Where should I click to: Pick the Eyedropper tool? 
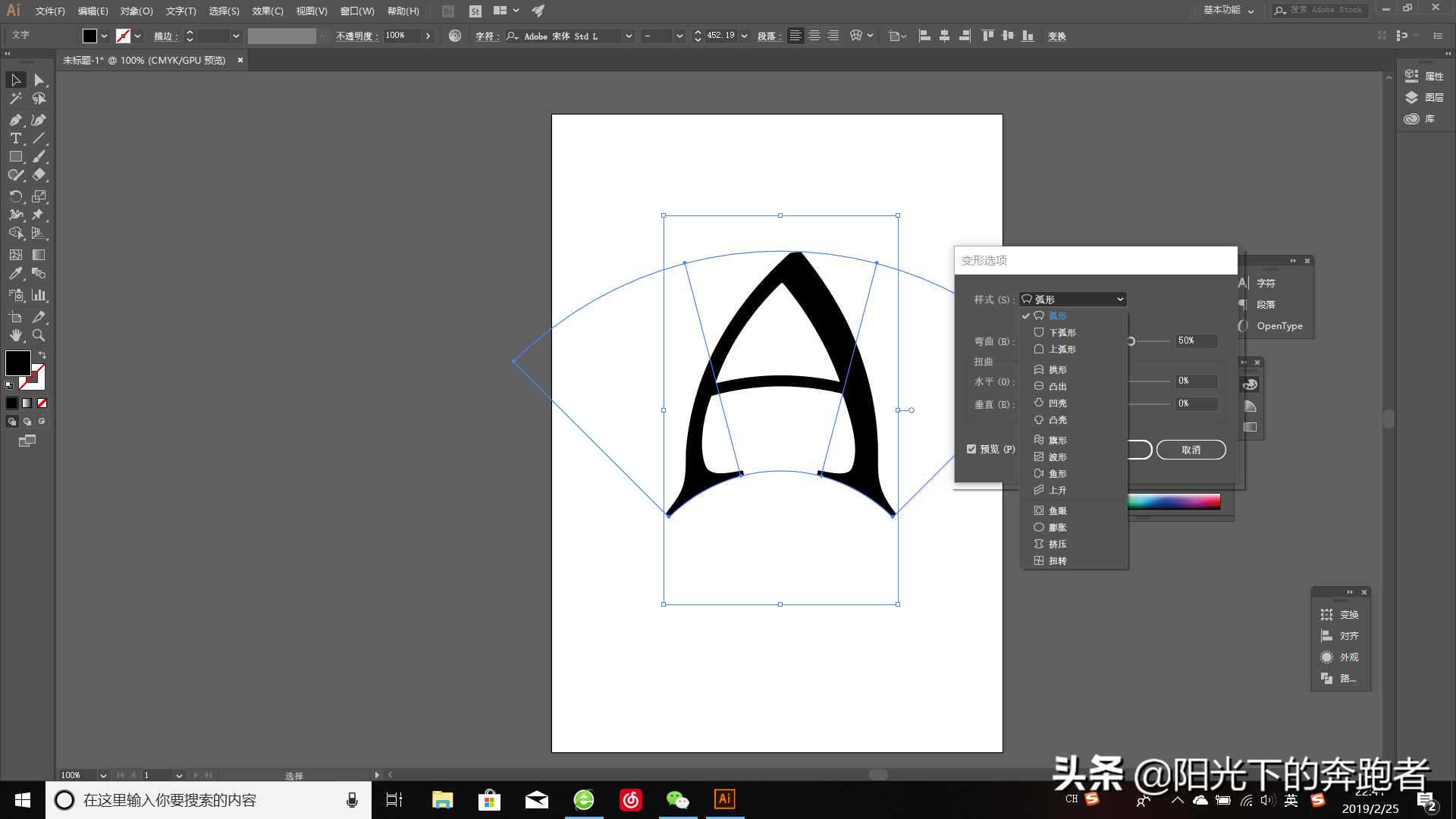pyautogui.click(x=16, y=273)
